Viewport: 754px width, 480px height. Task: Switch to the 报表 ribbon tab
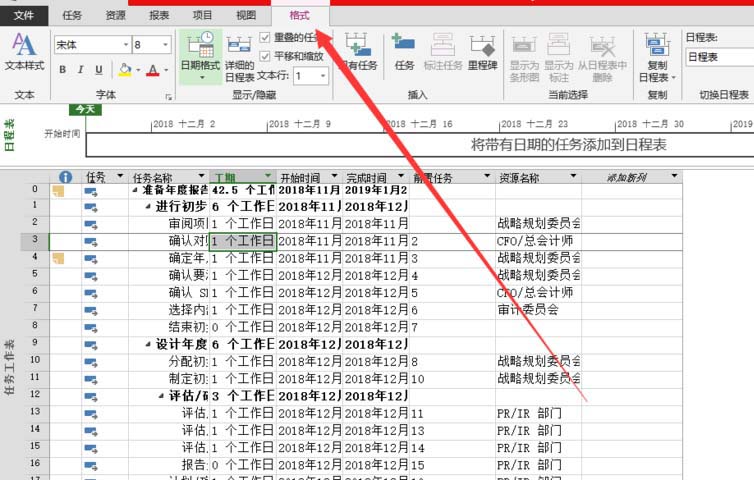[x=159, y=15]
